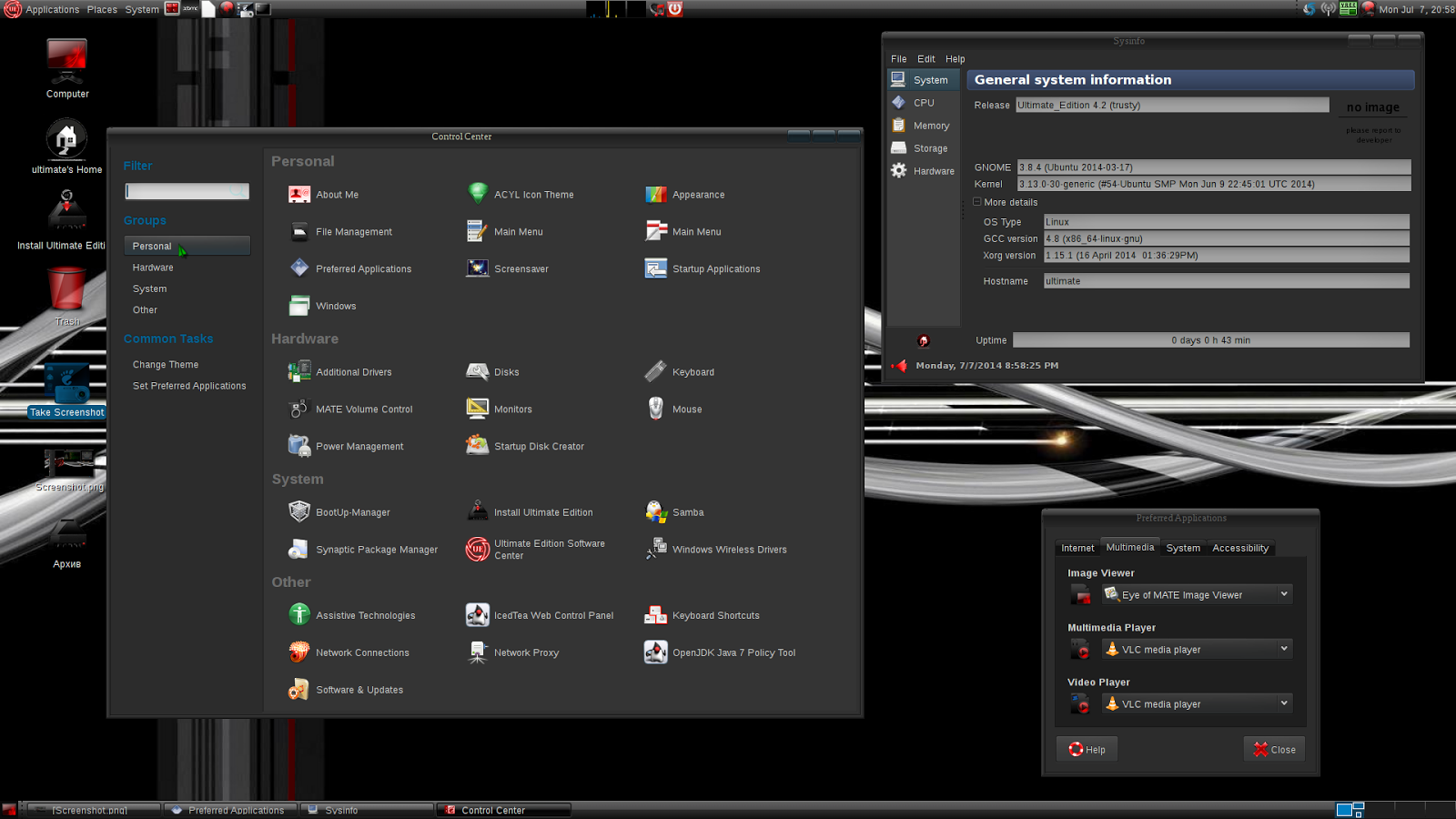Viewport: 1456px width, 819px height.
Task: Select Hardware group in Control Center
Action: point(153,268)
